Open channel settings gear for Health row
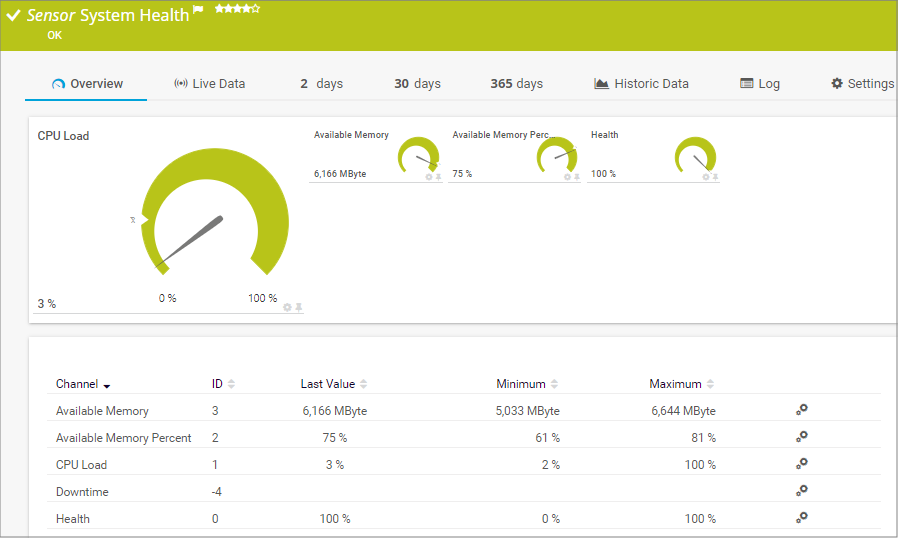 pyautogui.click(x=801, y=517)
